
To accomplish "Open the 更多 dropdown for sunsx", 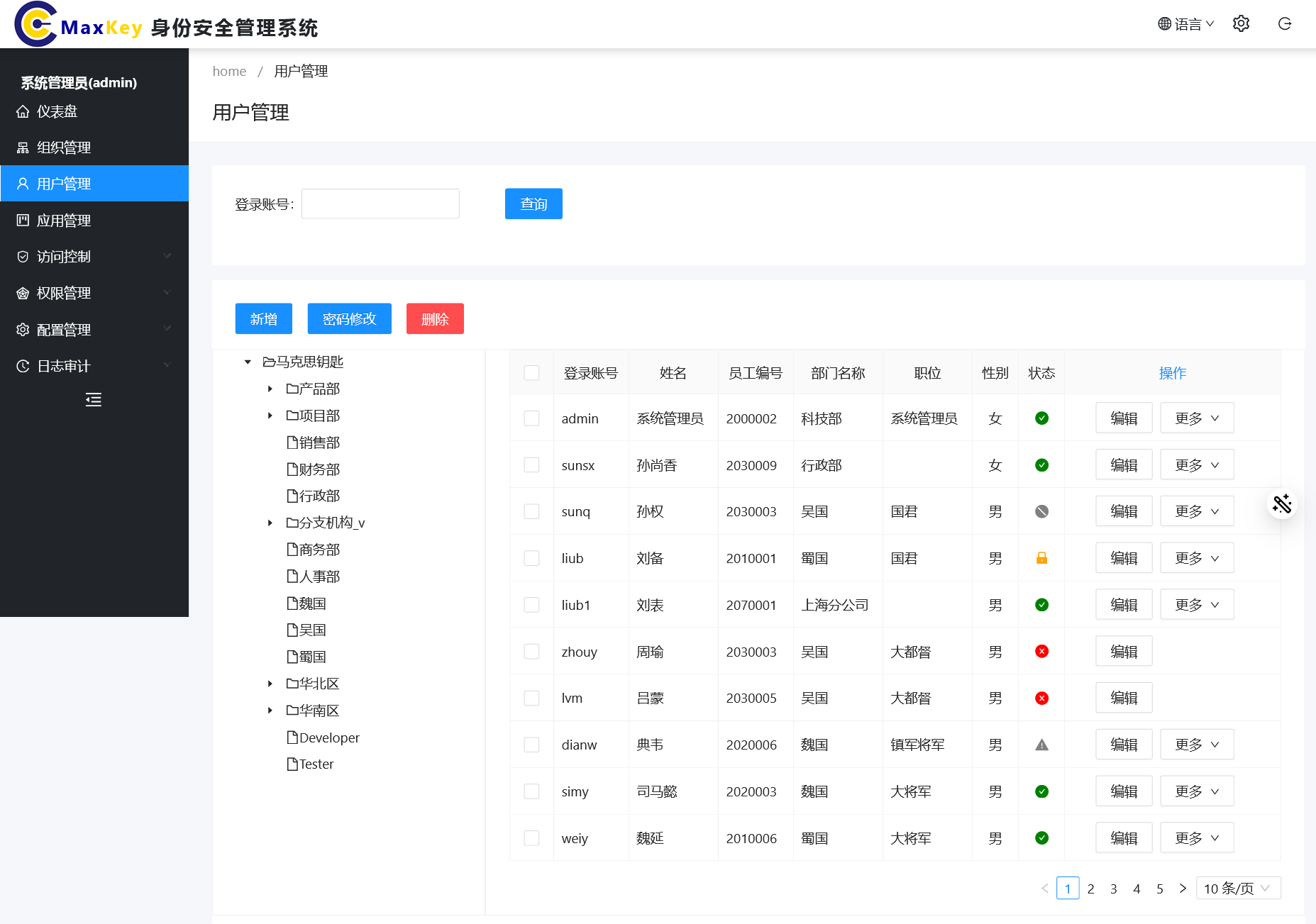I will [1197, 465].
